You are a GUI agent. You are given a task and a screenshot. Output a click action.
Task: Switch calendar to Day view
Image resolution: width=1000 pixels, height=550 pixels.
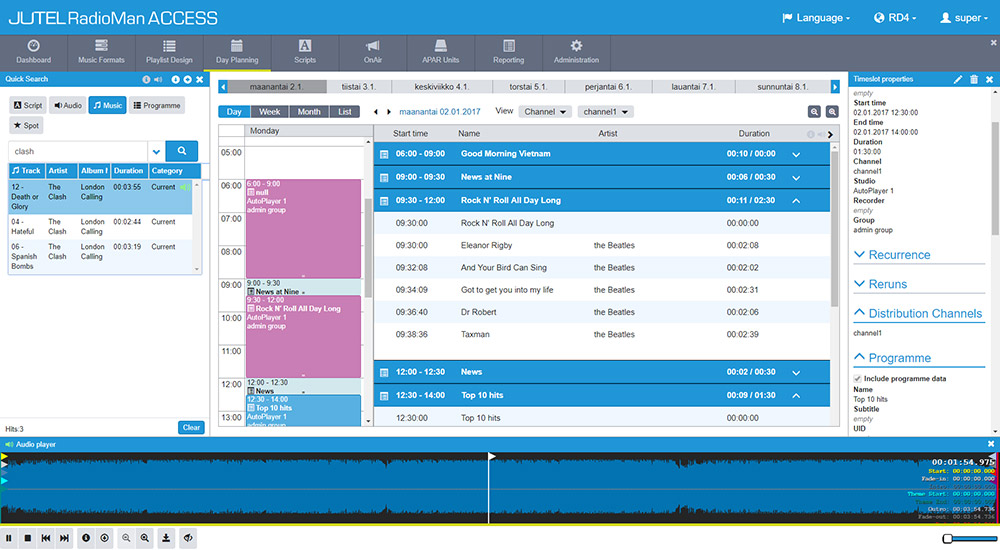click(234, 112)
